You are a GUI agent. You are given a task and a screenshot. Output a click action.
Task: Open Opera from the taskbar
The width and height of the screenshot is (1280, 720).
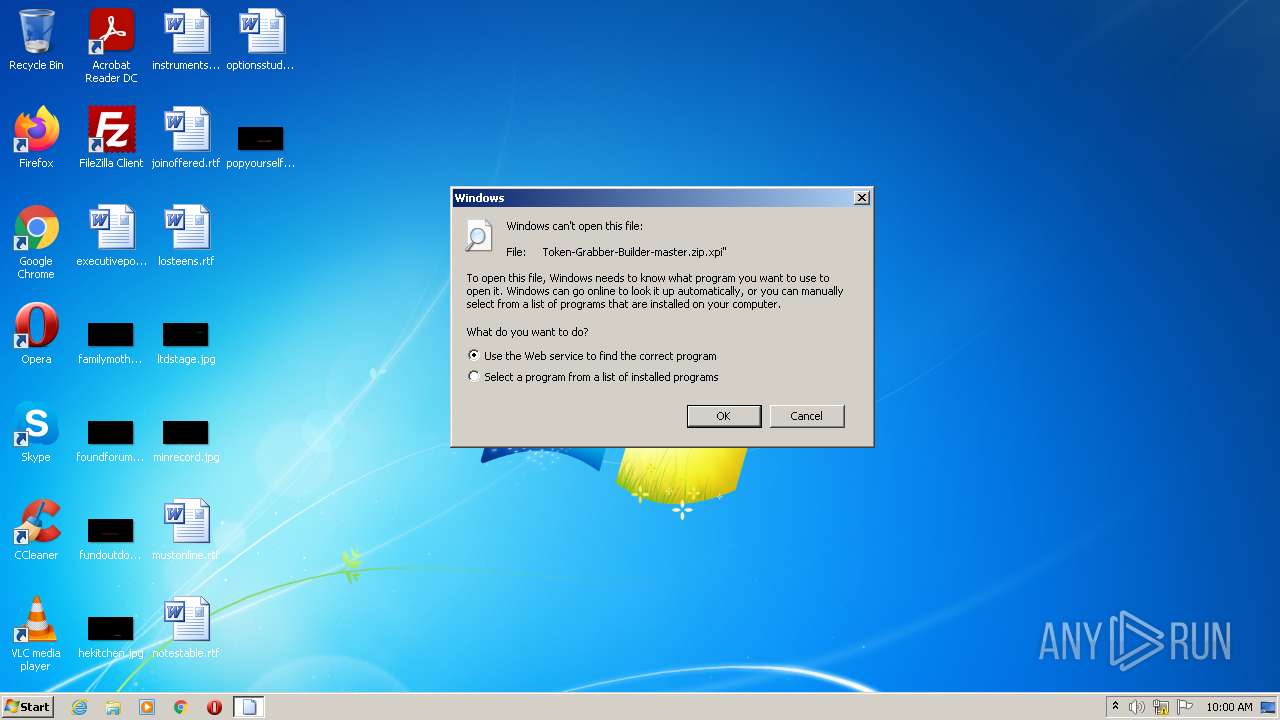point(214,707)
